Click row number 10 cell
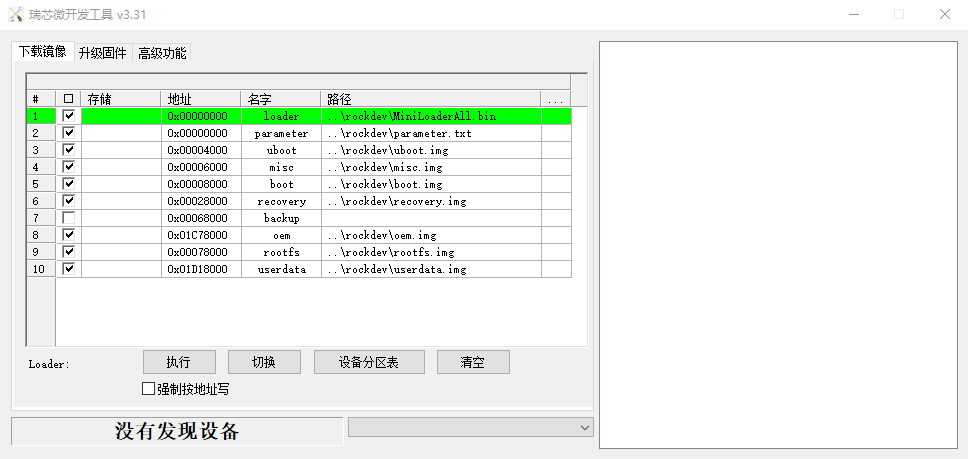Image resolution: width=968 pixels, height=459 pixels. point(41,270)
